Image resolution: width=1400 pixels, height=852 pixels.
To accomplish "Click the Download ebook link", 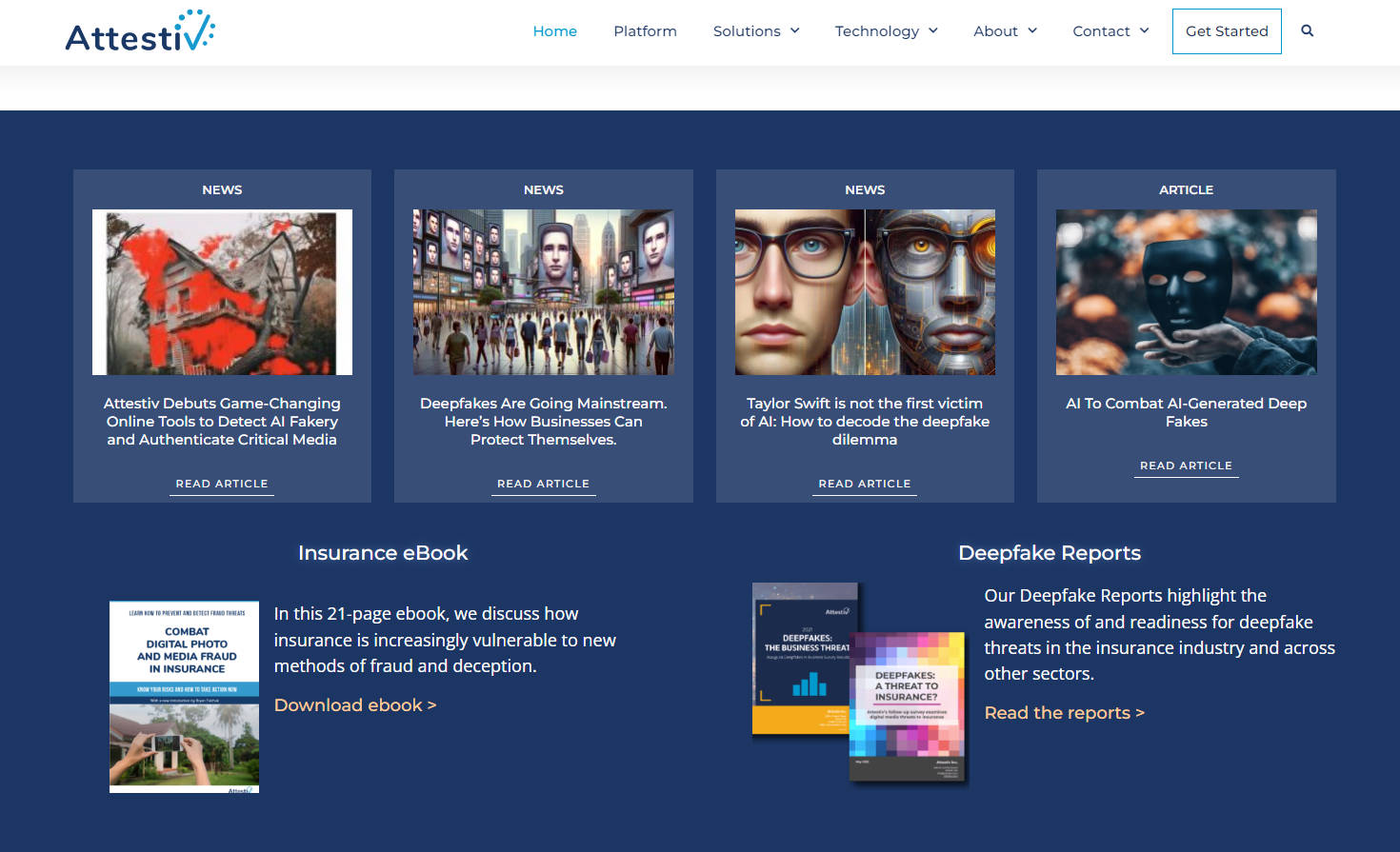I will point(355,705).
